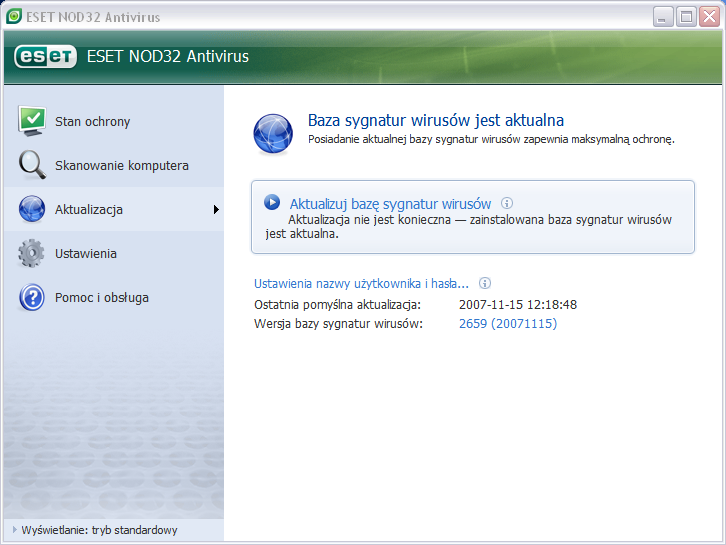Click the Posiadanie aktualnej bazy sygnatur sentence
Screen dimensions: 726x545
[491, 139]
